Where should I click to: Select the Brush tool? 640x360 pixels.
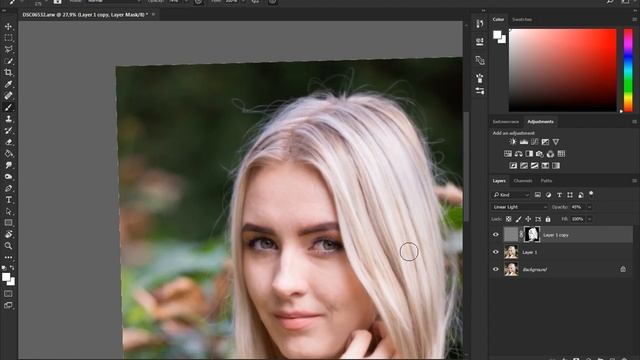click(8, 107)
